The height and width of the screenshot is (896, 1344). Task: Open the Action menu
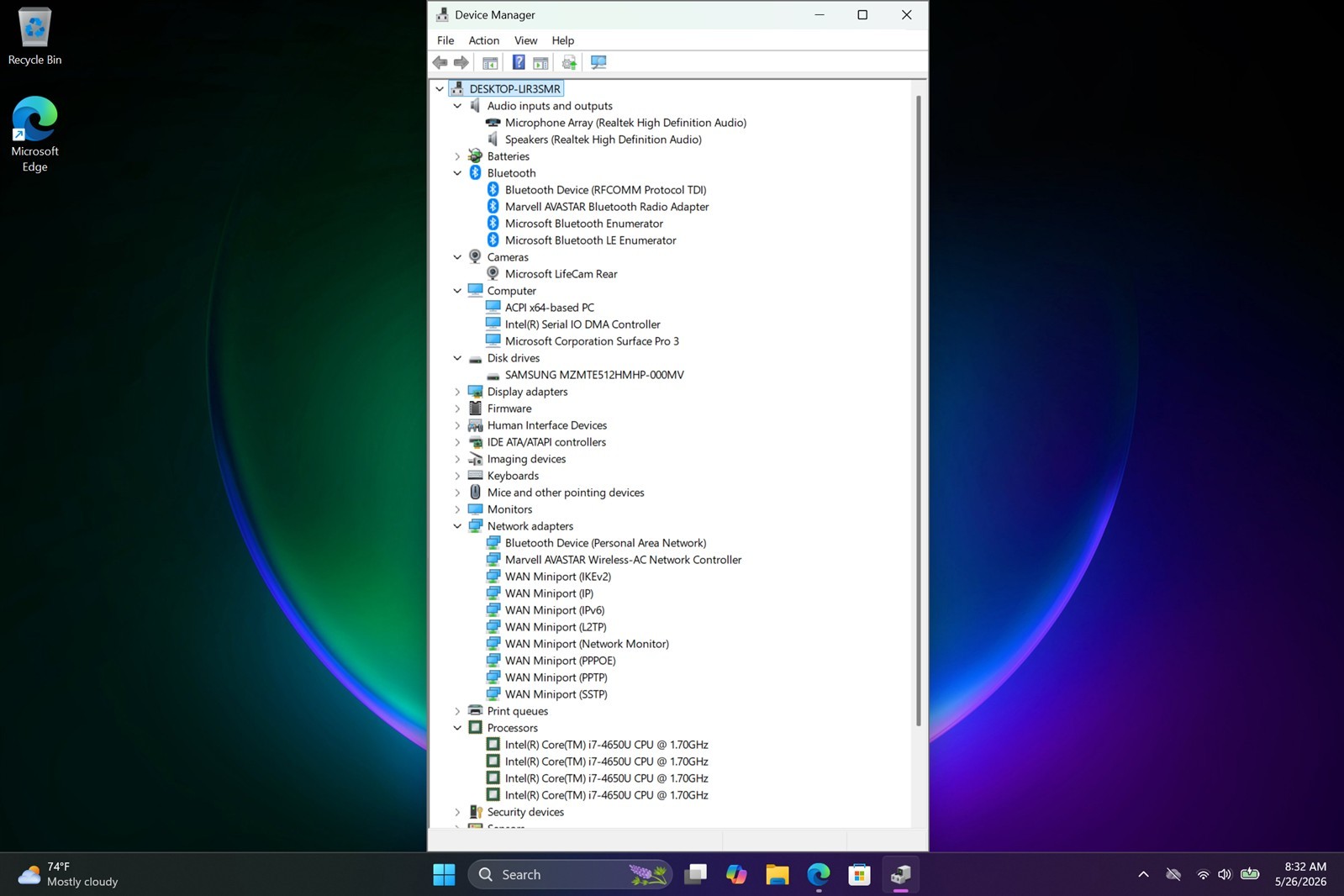(483, 40)
